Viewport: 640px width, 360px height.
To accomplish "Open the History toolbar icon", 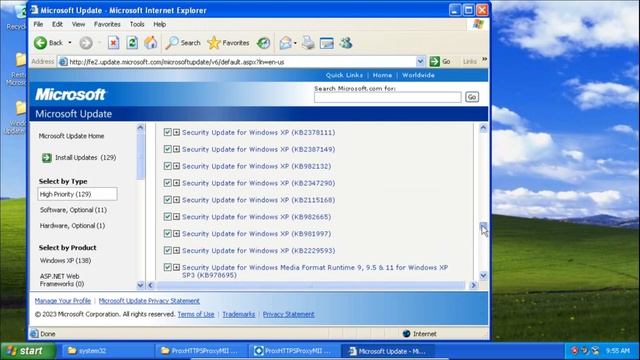I will coord(264,43).
